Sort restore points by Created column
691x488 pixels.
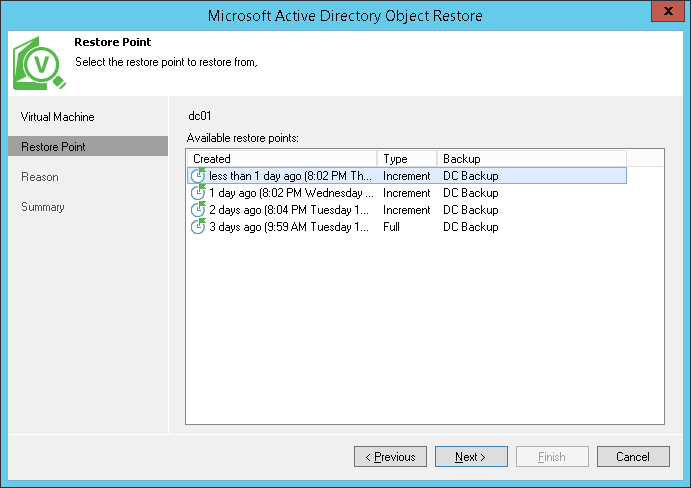(281, 159)
